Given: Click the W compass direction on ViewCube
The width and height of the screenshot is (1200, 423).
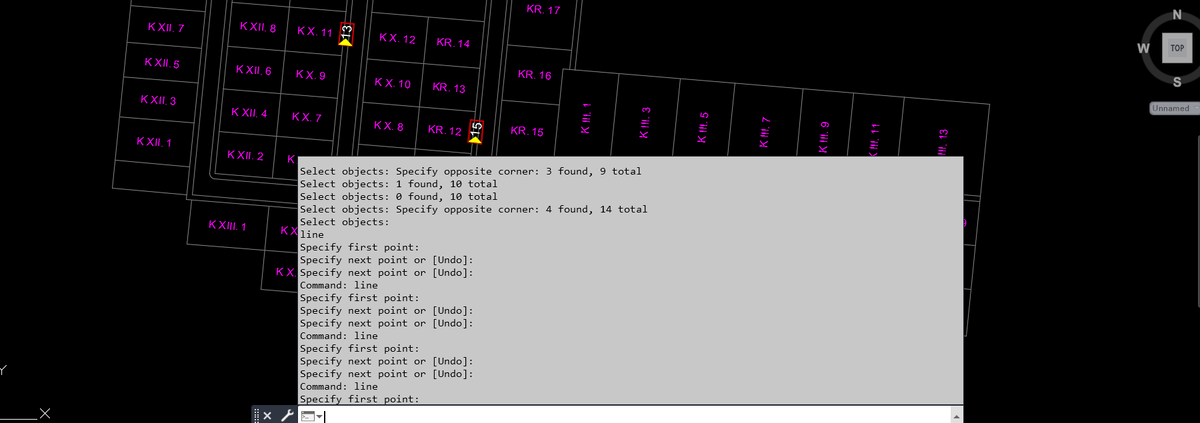Looking at the screenshot, I should click(1141, 47).
